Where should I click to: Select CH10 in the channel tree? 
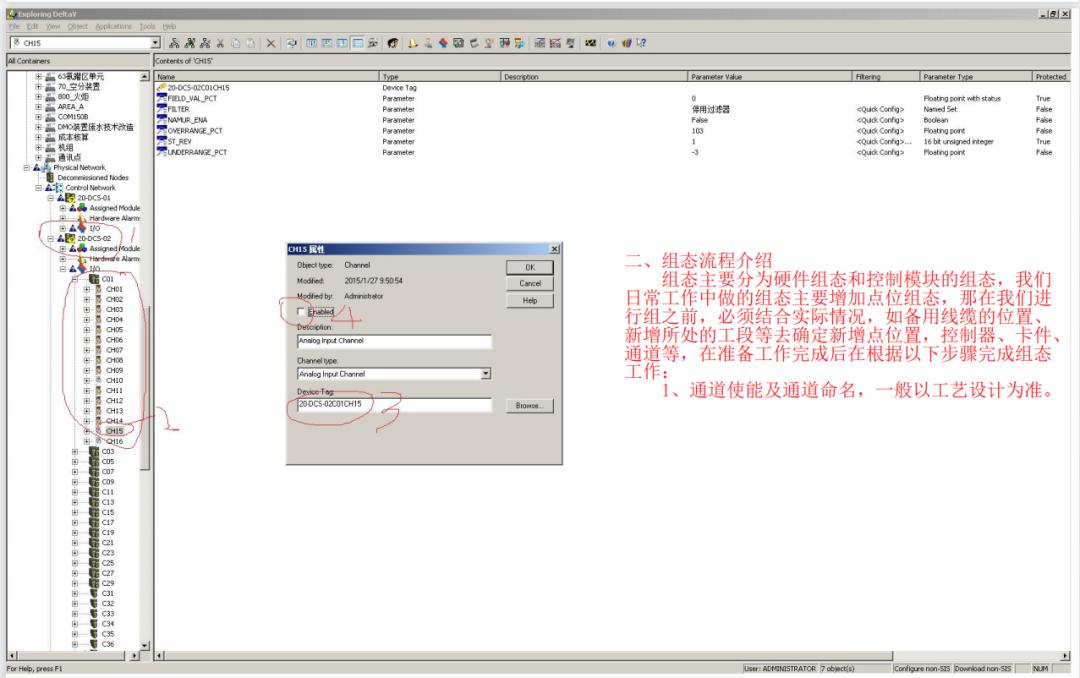tap(114, 380)
